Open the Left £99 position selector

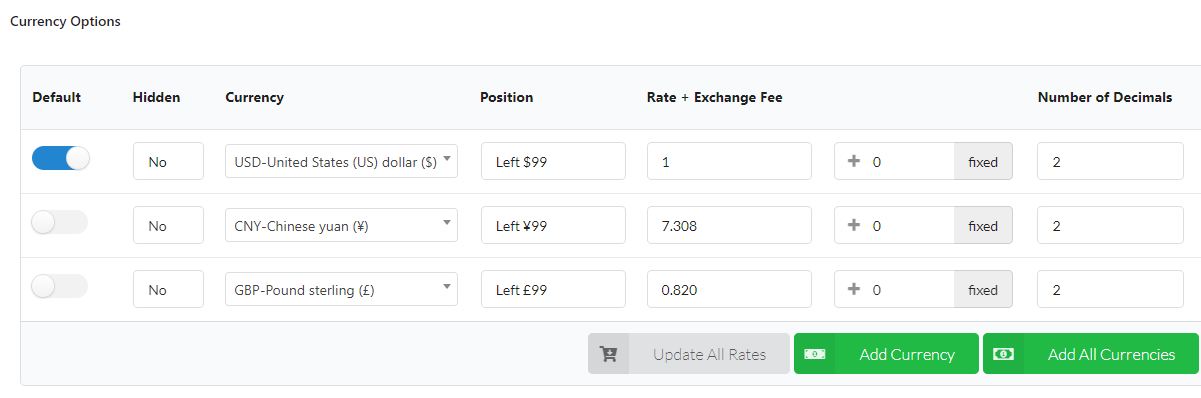point(553,290)
